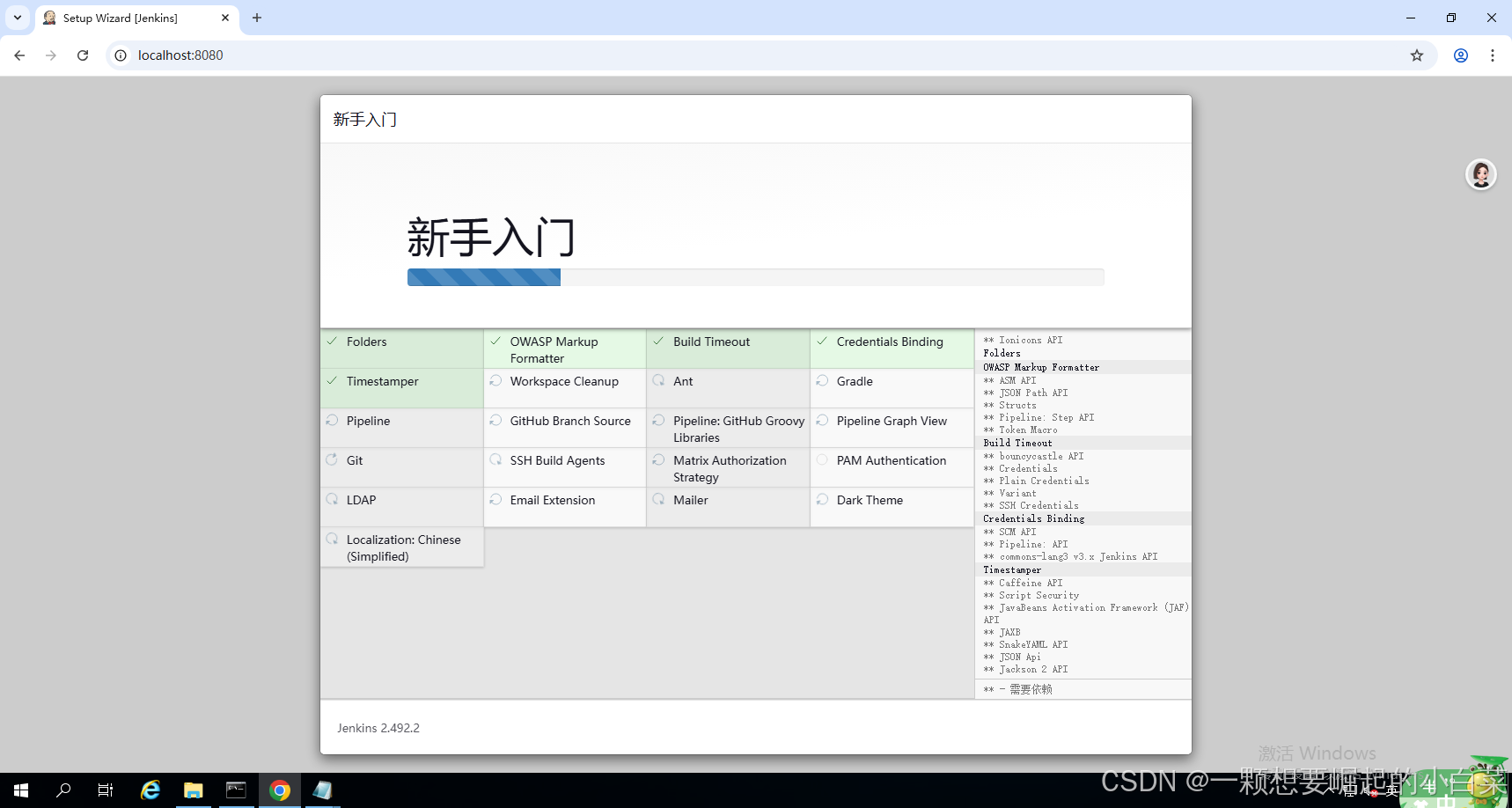1512x808 pixels.
Task: Reload the Jenkins page
Action: click(x=83, y=55)
